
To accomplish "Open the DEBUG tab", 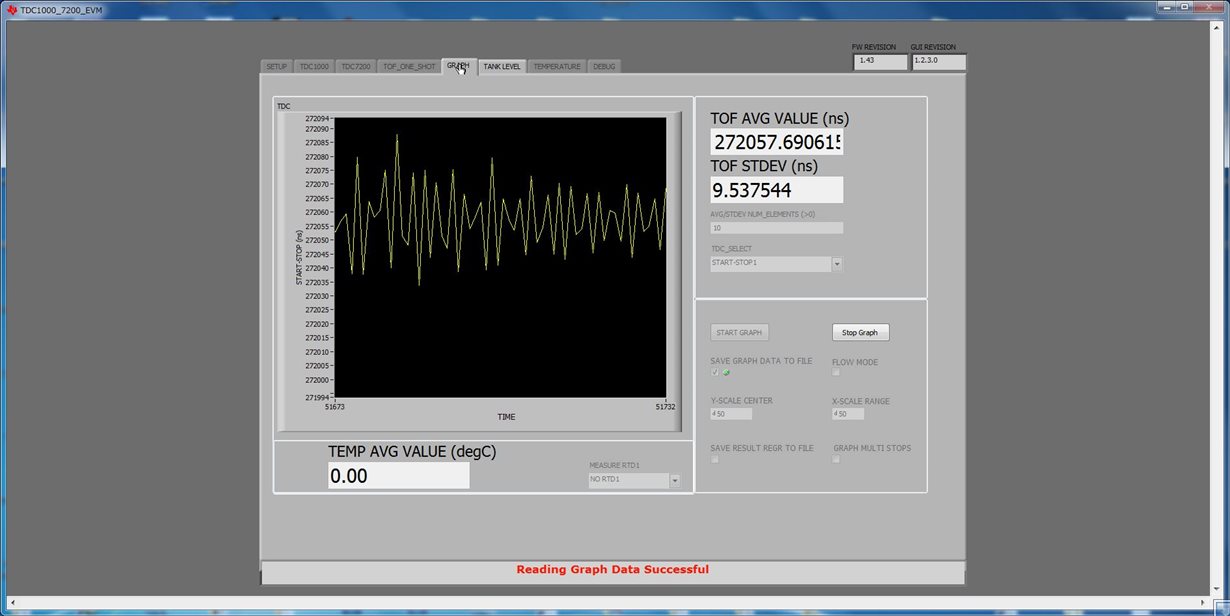I will [604, 67].
